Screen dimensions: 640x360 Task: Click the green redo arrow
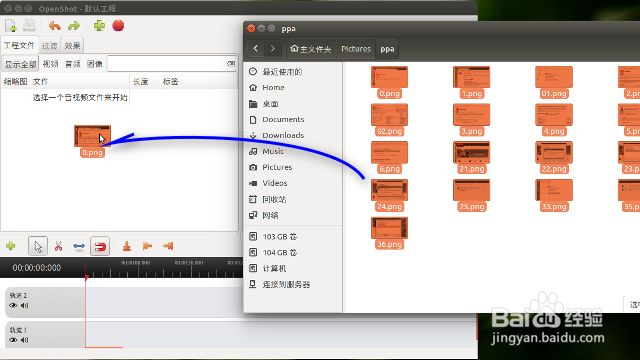pyautogui.click(x=74, y=26)
